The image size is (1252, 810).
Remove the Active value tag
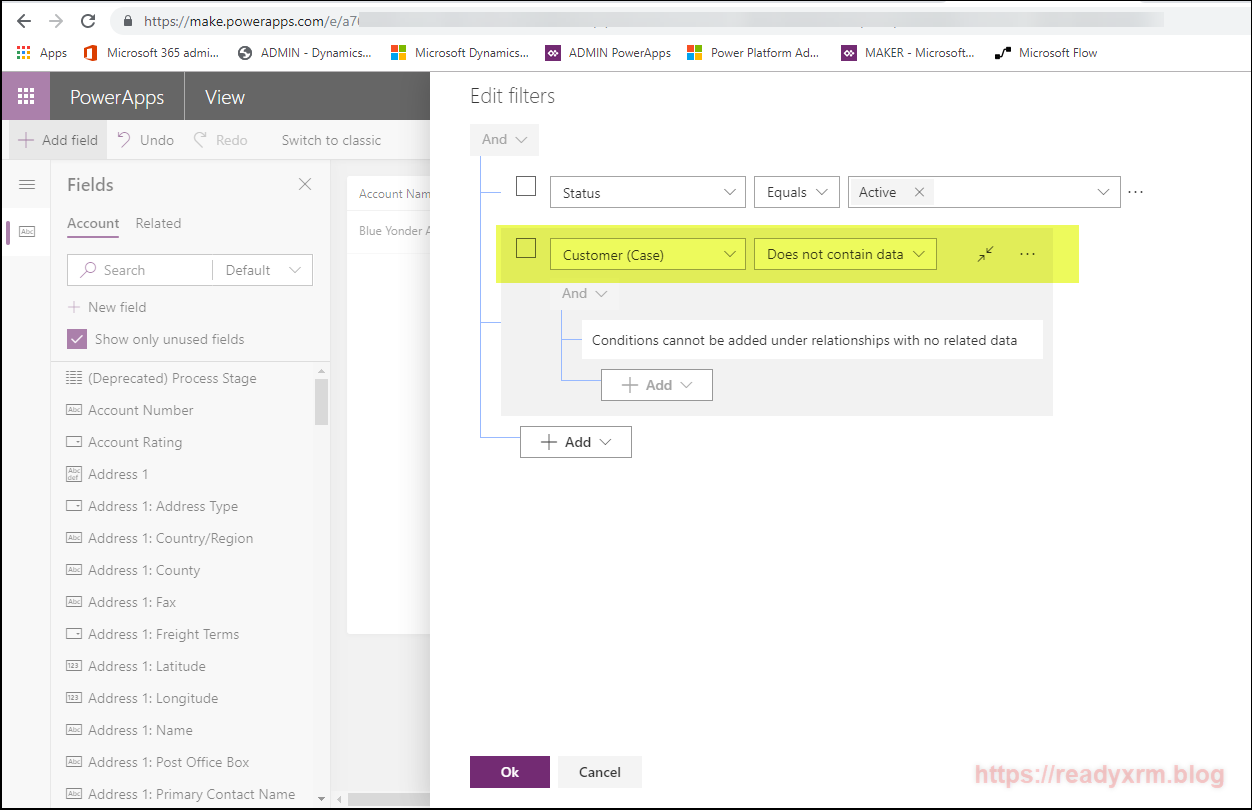919,192
